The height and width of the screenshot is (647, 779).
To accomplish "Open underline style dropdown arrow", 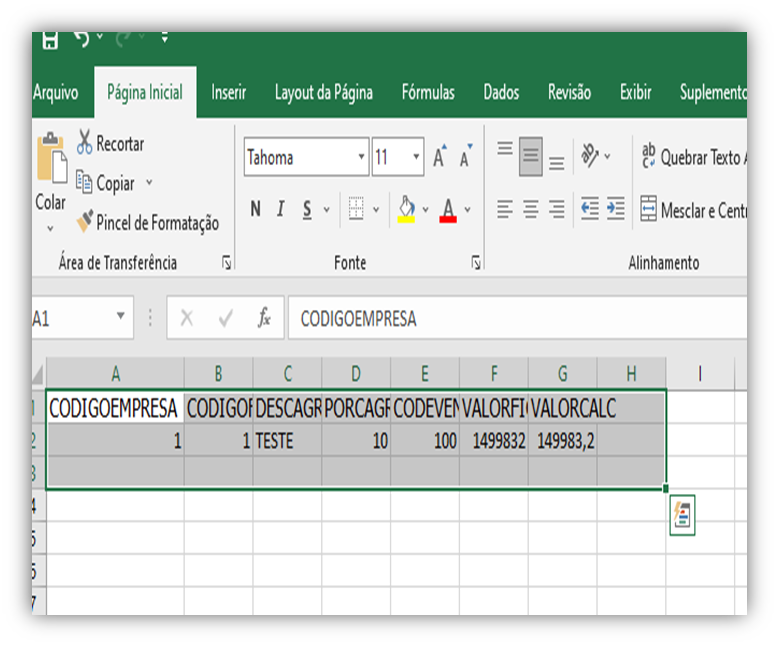I will 326,210.
